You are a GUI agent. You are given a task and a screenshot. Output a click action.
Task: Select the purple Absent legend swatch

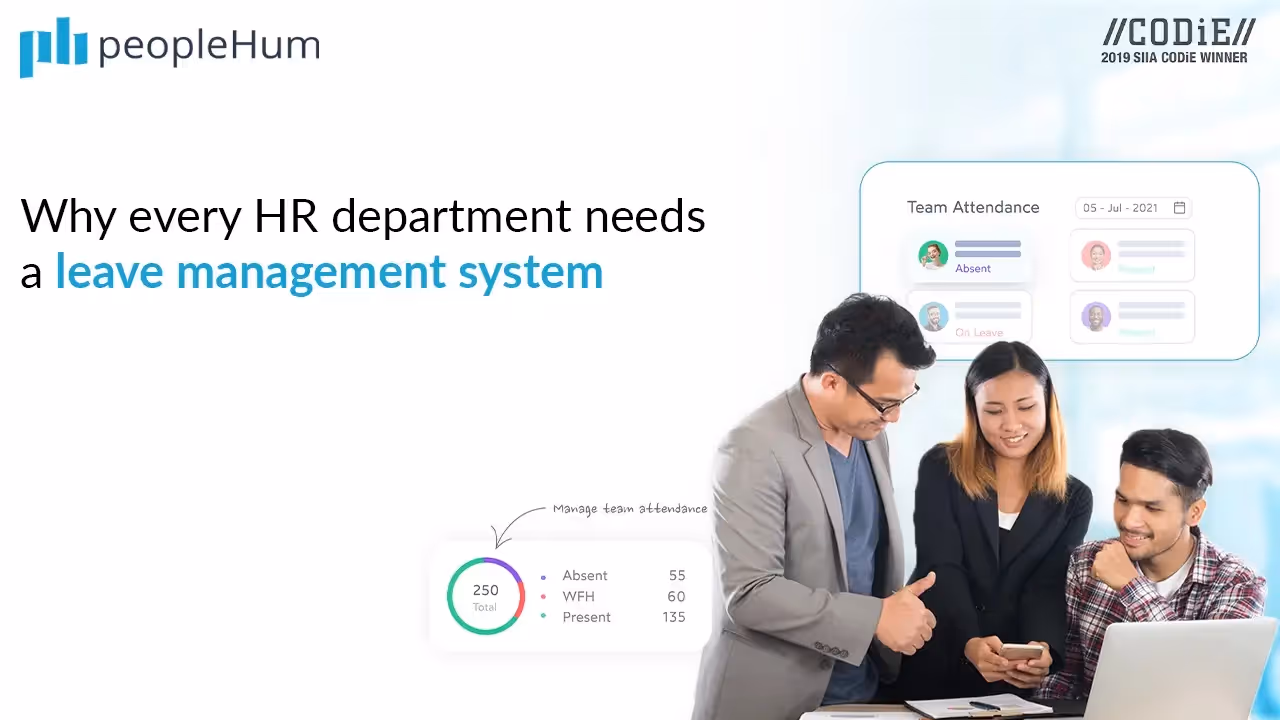coord(543,576)
